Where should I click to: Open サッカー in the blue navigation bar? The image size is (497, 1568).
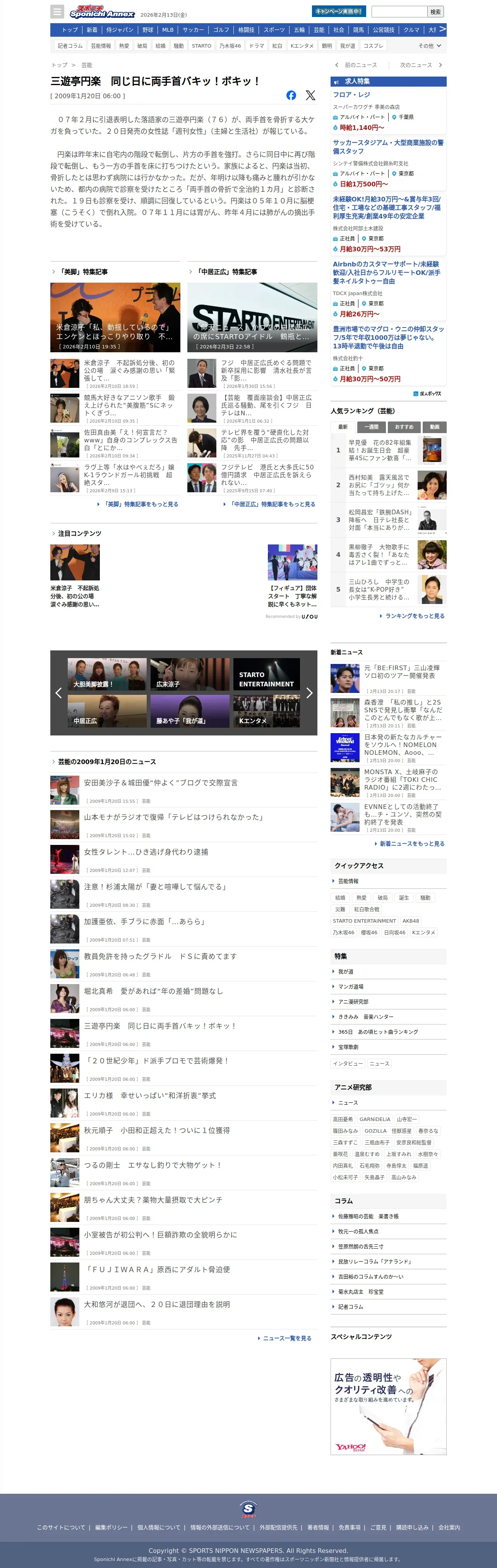pyautogui.click(x=194, y=30)
